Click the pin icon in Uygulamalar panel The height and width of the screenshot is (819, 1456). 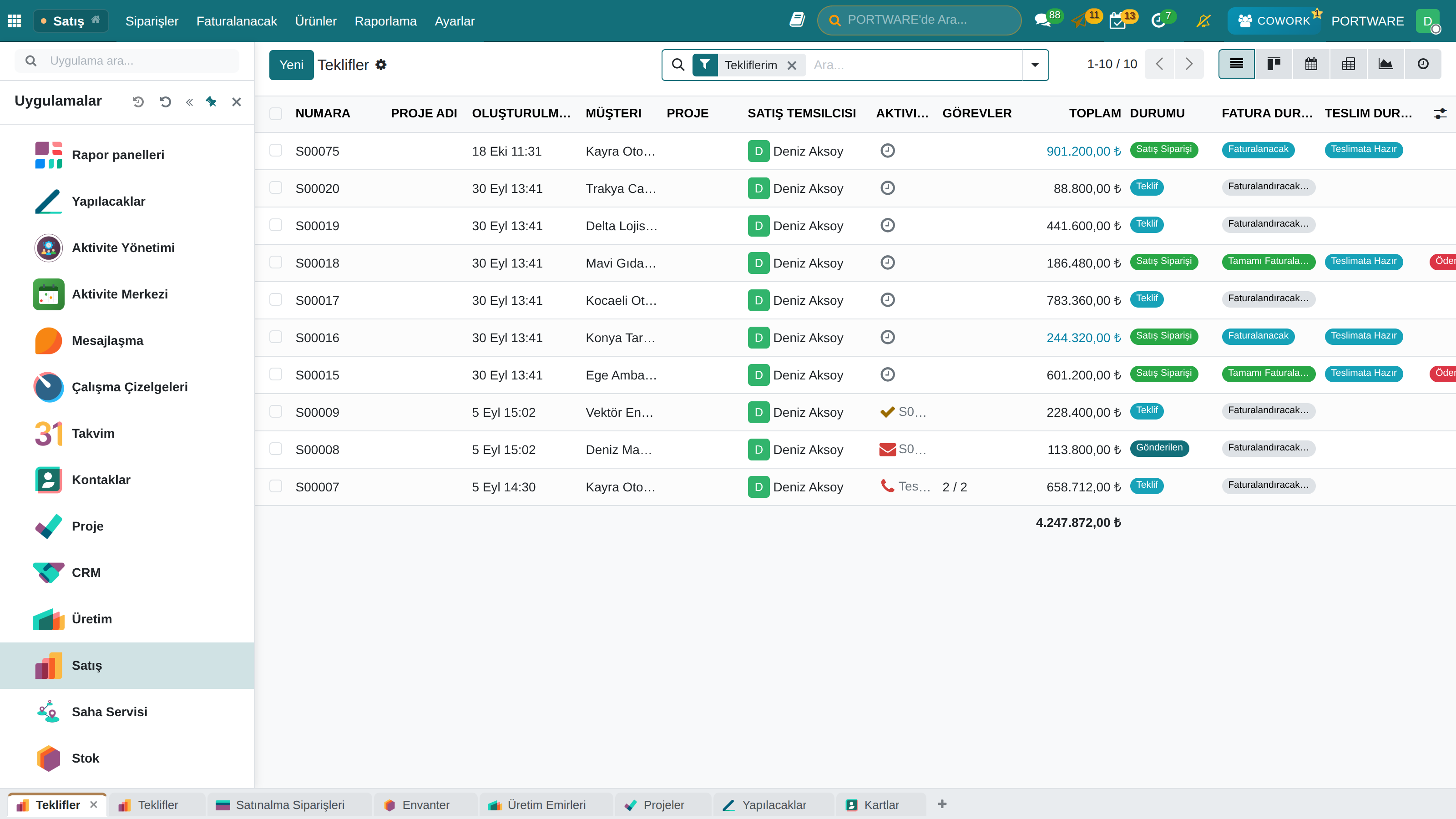tap(211, 102)
